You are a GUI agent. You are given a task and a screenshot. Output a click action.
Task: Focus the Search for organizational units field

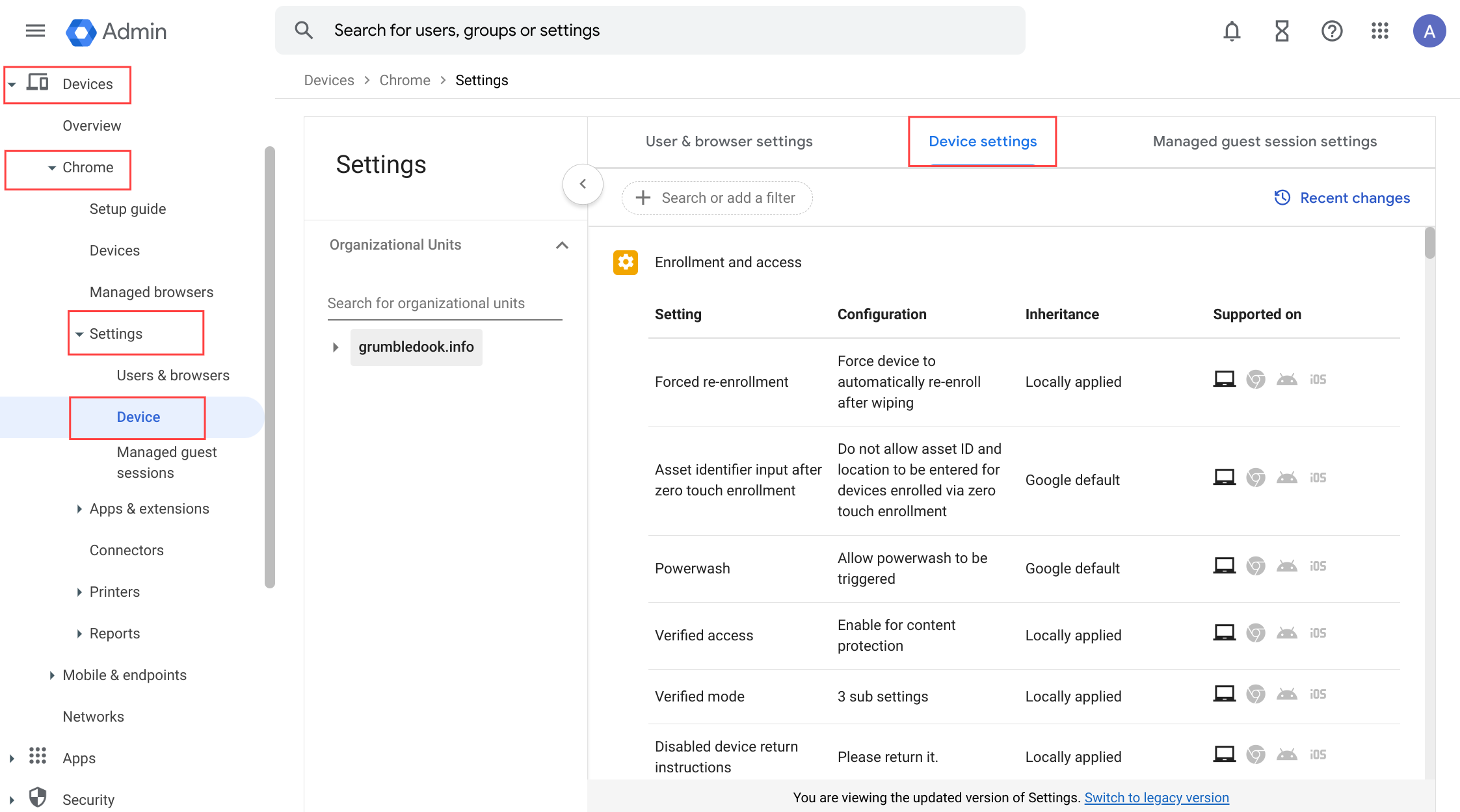tap(445, 304)
